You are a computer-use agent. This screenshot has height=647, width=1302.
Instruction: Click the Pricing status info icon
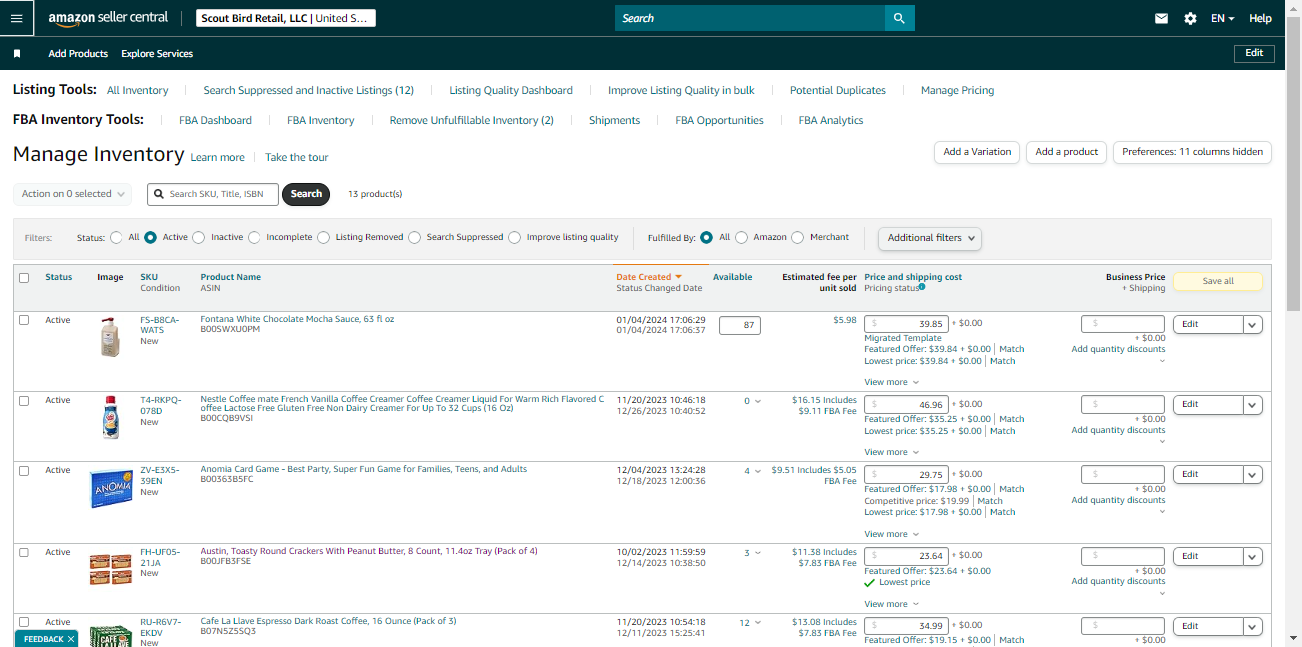point(921,287)
